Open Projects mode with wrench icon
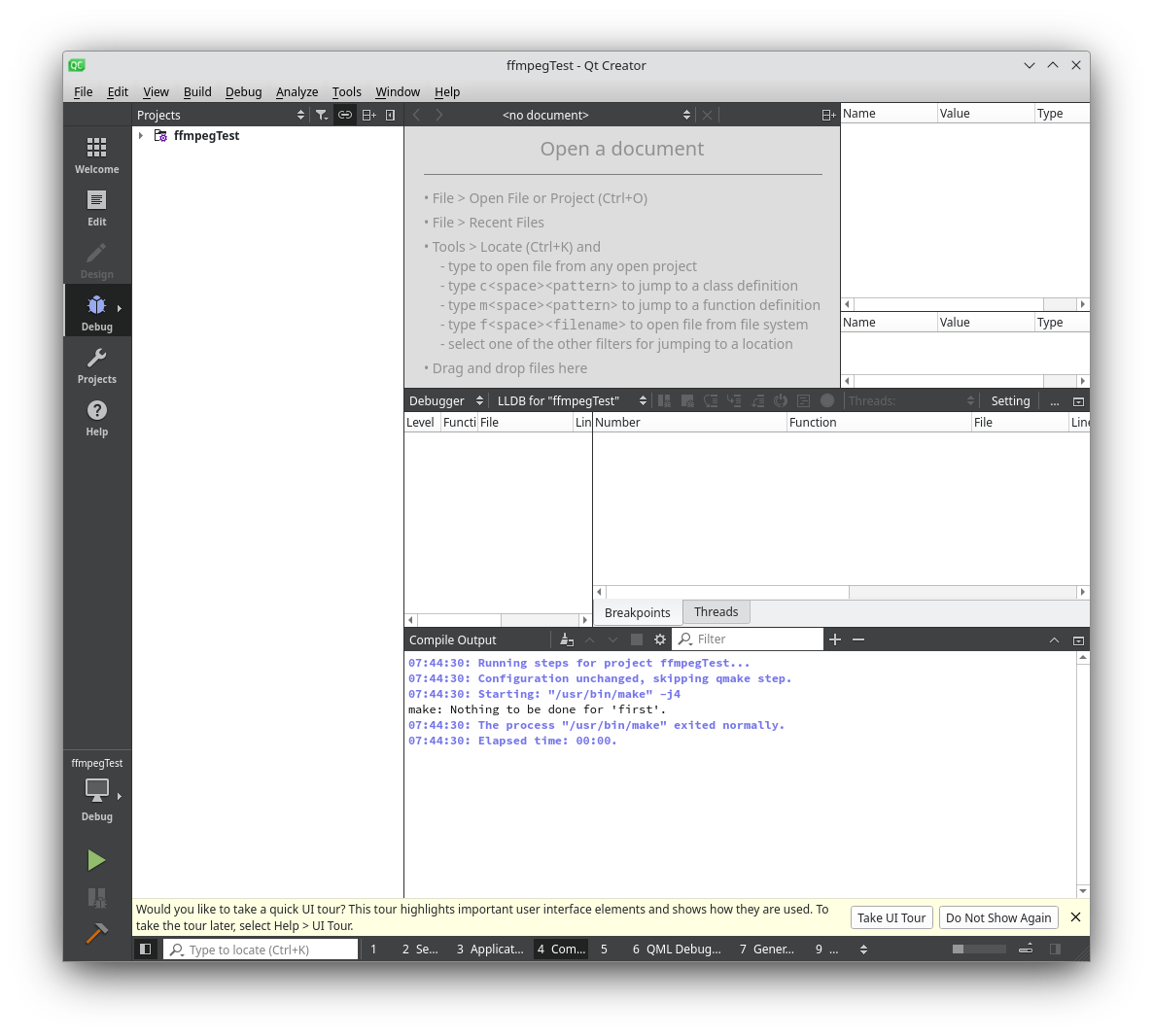Image resolution: width=1153 pixels, height=1036 pixels. coord(97,366)
